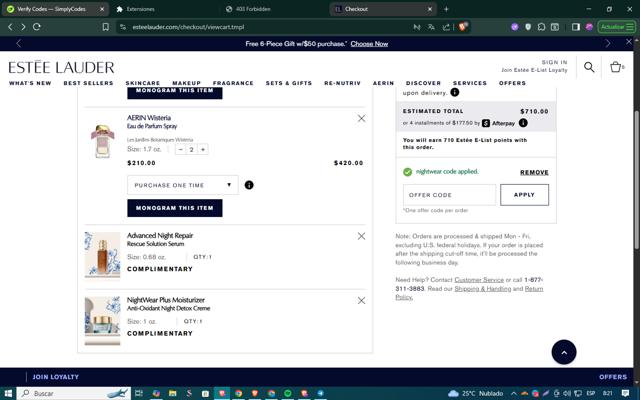Bookmark this page using the bookmark icon

[106, 27]
